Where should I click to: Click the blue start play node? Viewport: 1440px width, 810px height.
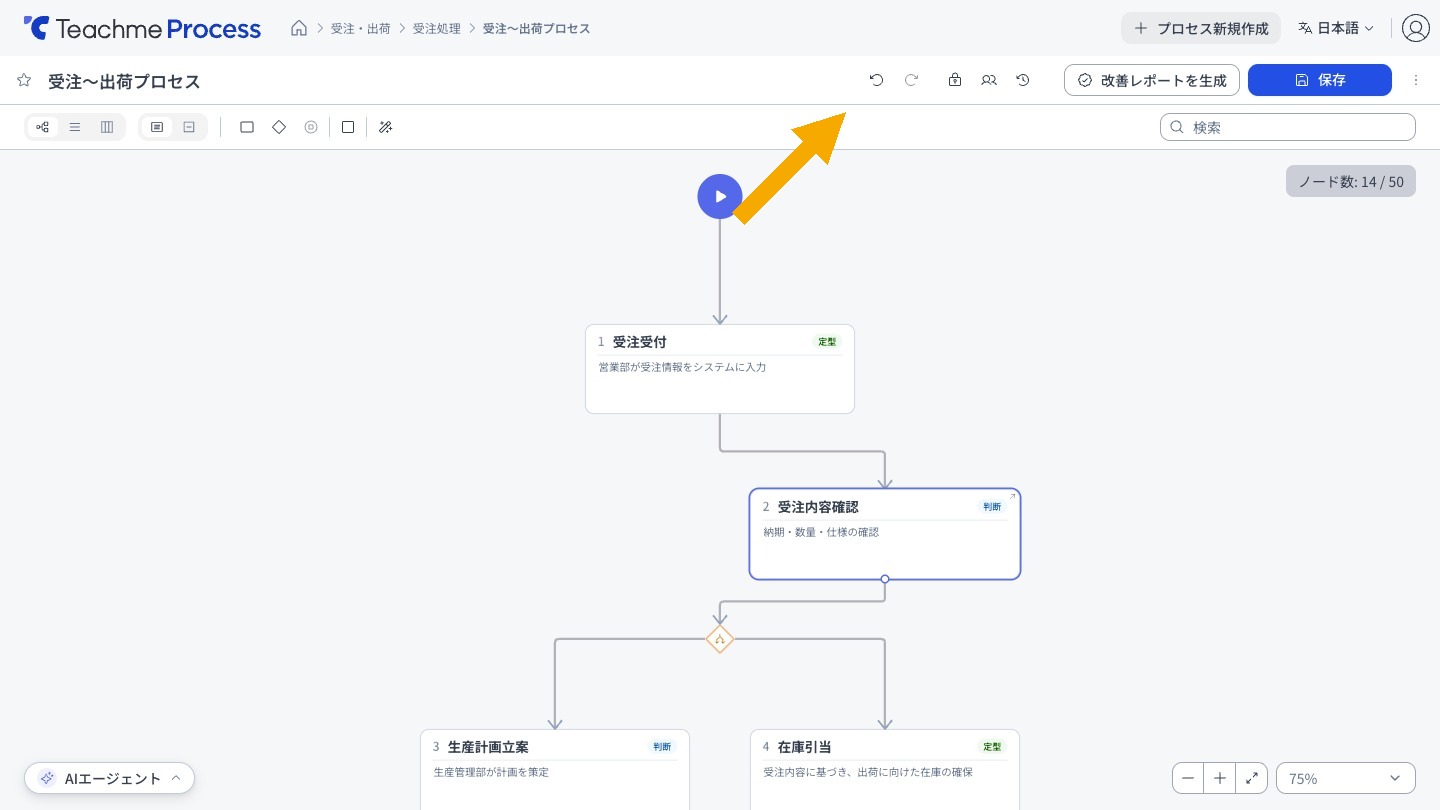(x=720, y=196)
